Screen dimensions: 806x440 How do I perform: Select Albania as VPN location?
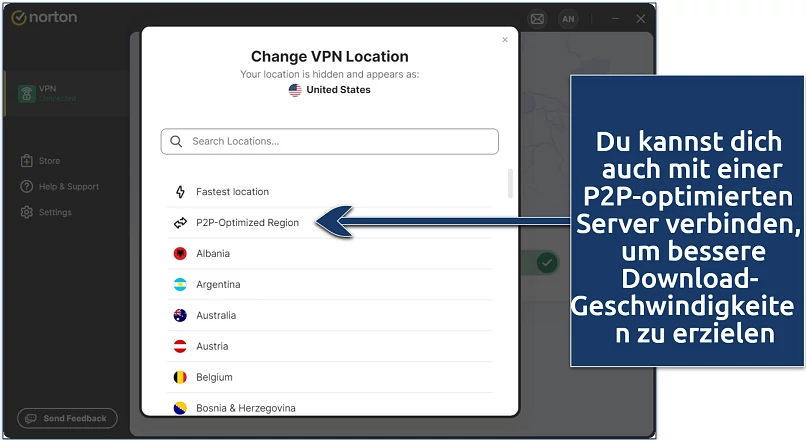pyautogui.click(x=329, y=253)
